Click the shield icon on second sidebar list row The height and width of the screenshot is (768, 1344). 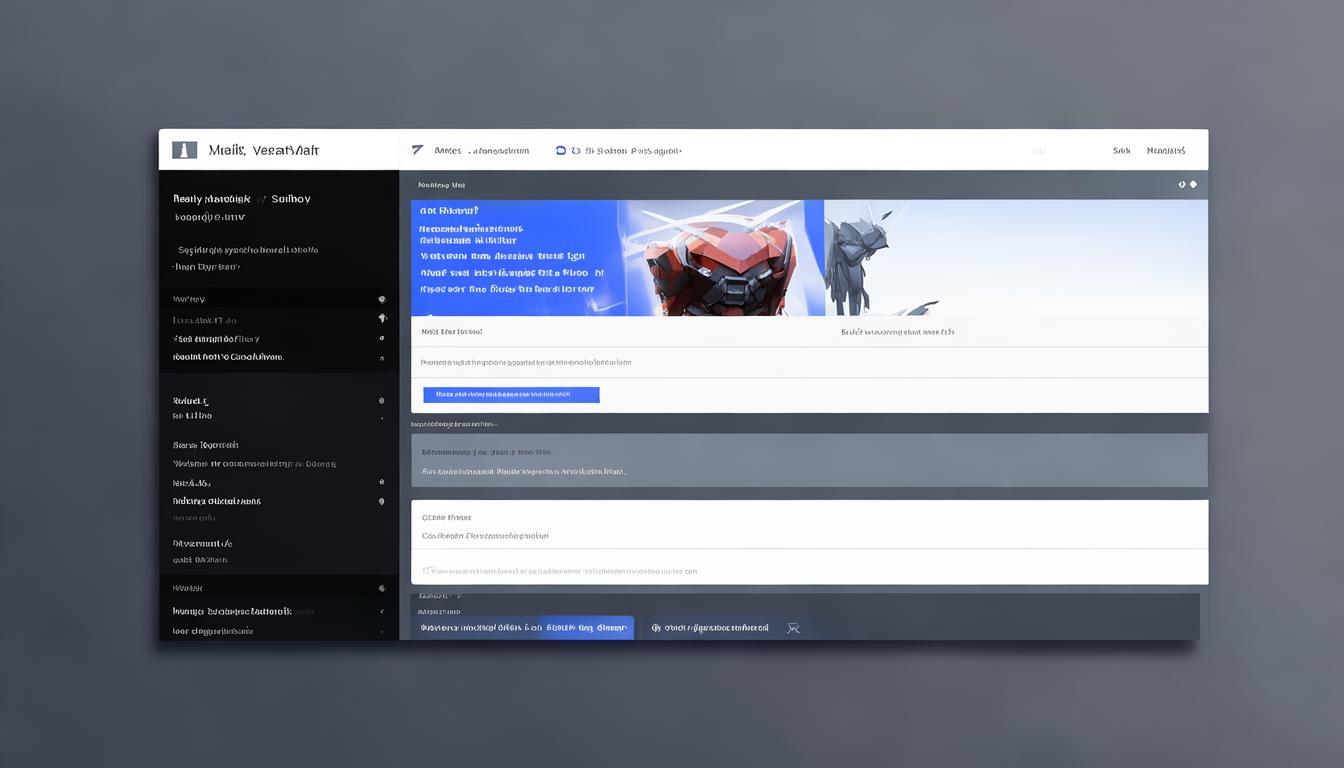point(382,318)
